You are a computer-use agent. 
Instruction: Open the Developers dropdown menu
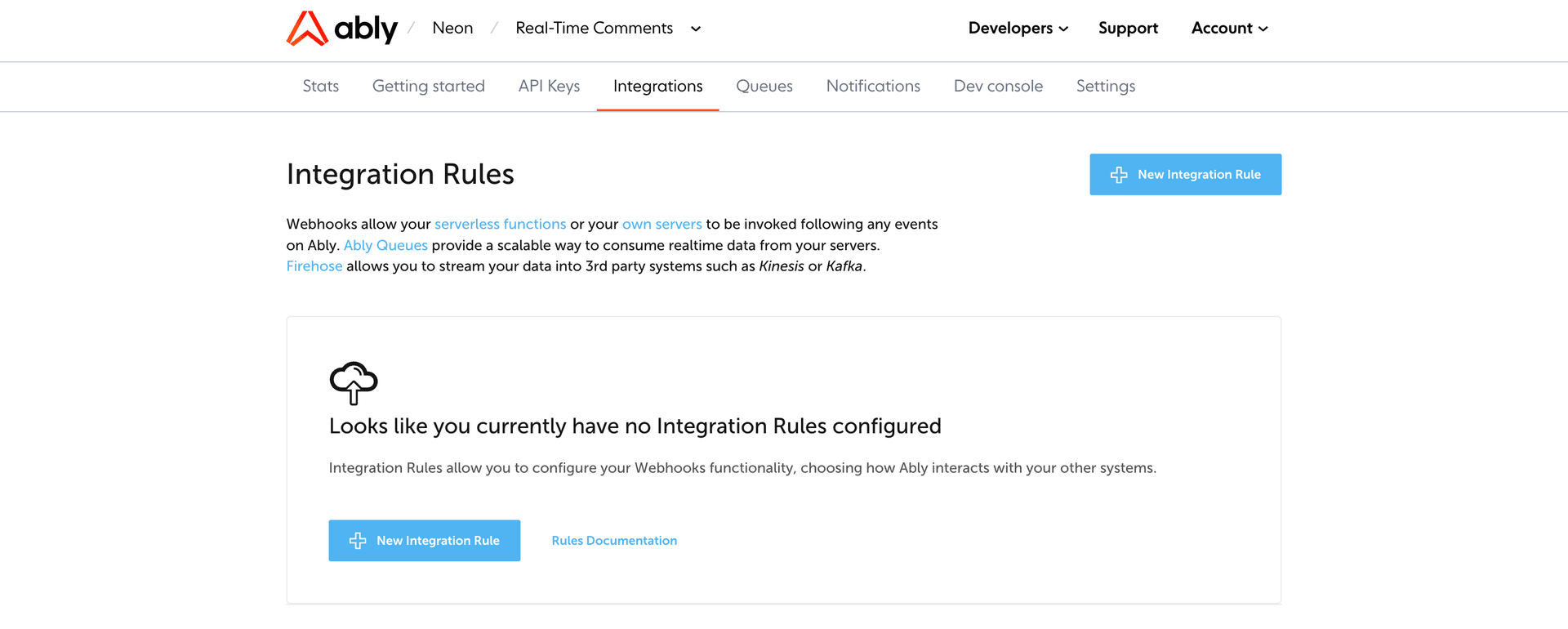1018,29
